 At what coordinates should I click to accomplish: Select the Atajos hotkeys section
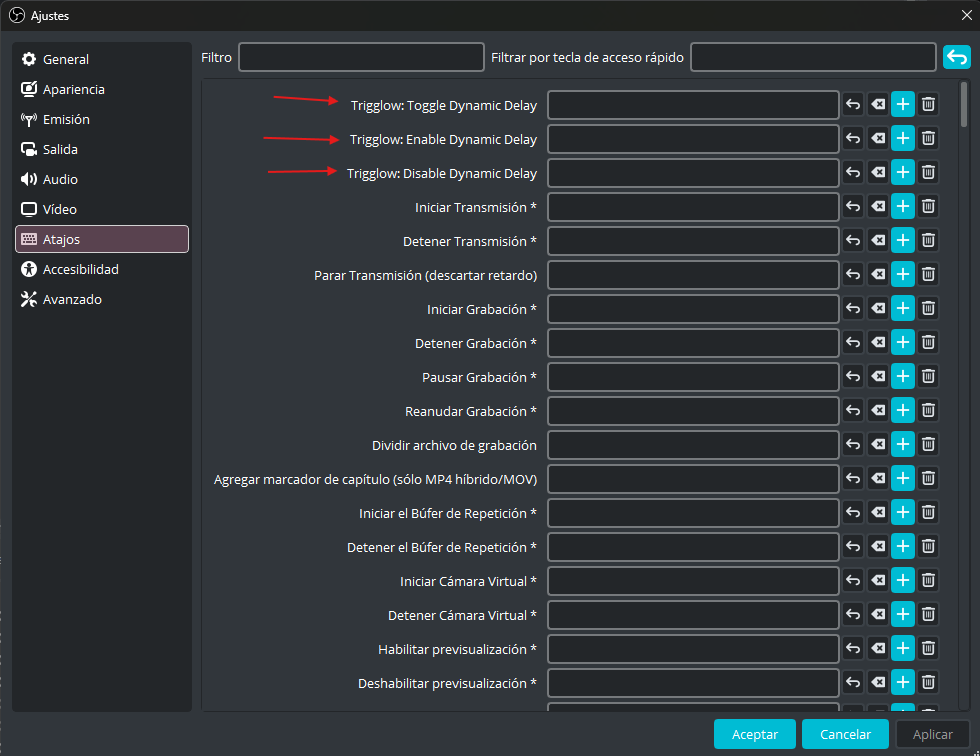pyautogui.click(x=102, y=239)
